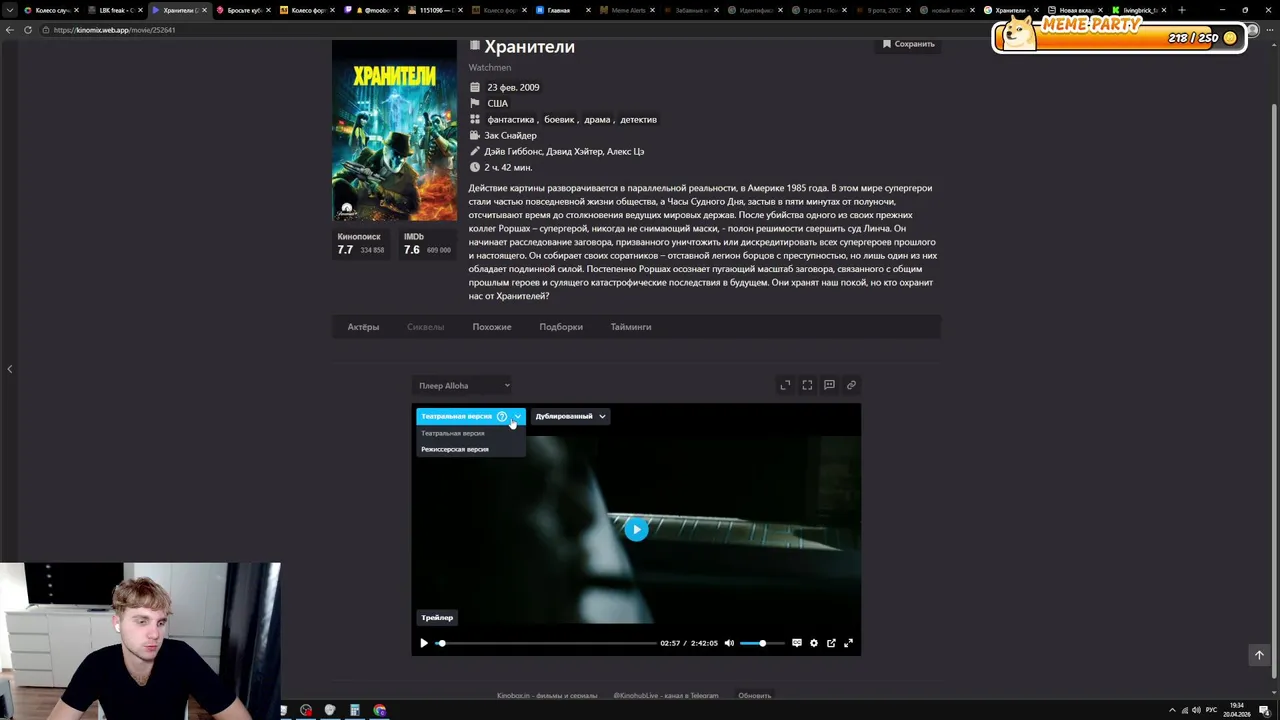The image size is (1280, 720).
Task: Click the Обновить button in the footer
Action: 755,695
